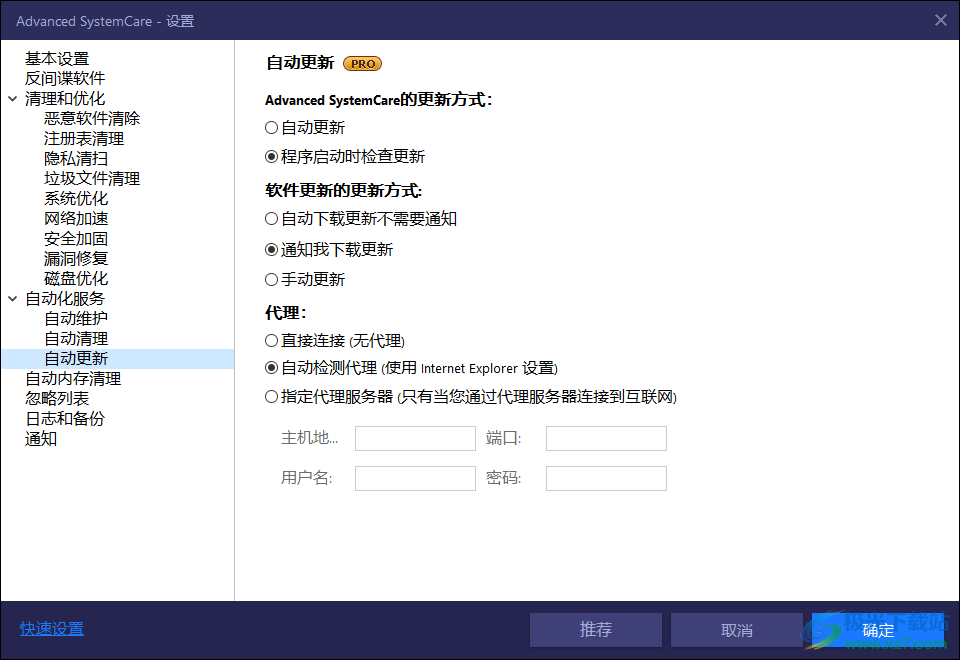Open 系统优化 settings

pyautogui.click(x=76, y=198)
